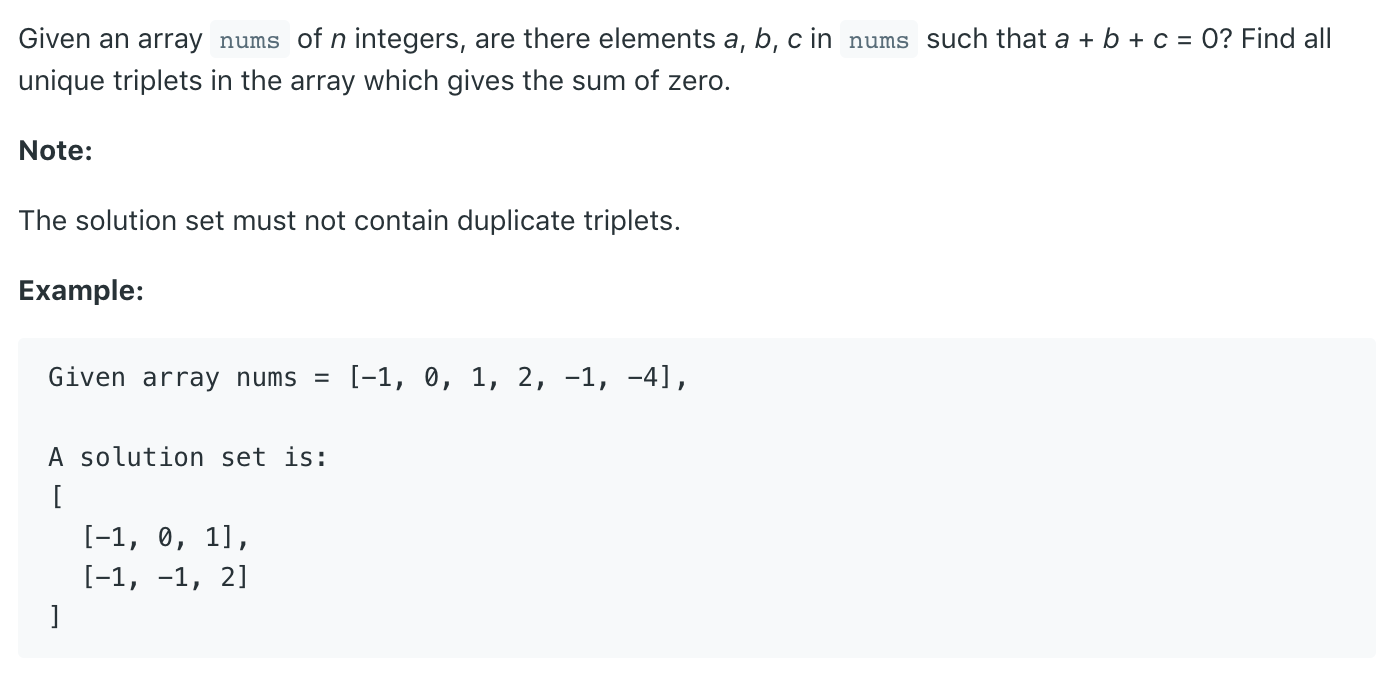Click the italic "n" before "integers"
This screenshot has width=1394, height=686.
pyautogui.click(x=338, y=40)
